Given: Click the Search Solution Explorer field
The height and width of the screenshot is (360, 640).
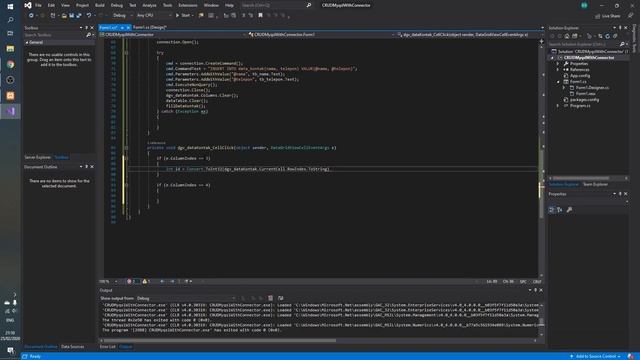Looking at the screenshot, I should [x=583, y=44].
